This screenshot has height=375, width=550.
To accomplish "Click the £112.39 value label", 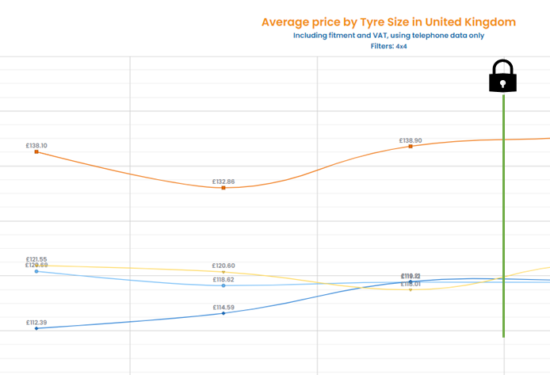I will click(36, 322).
